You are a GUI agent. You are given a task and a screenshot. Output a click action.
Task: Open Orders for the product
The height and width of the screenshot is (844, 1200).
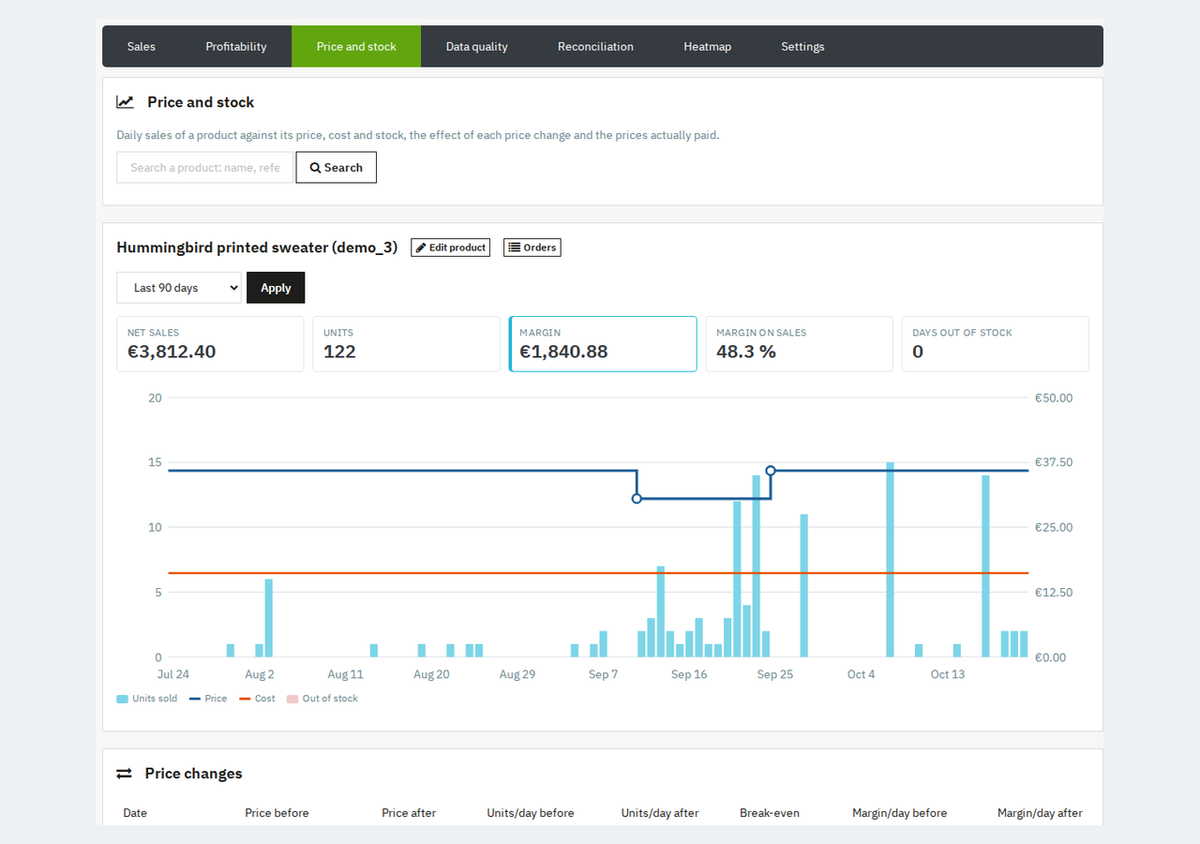532,247
